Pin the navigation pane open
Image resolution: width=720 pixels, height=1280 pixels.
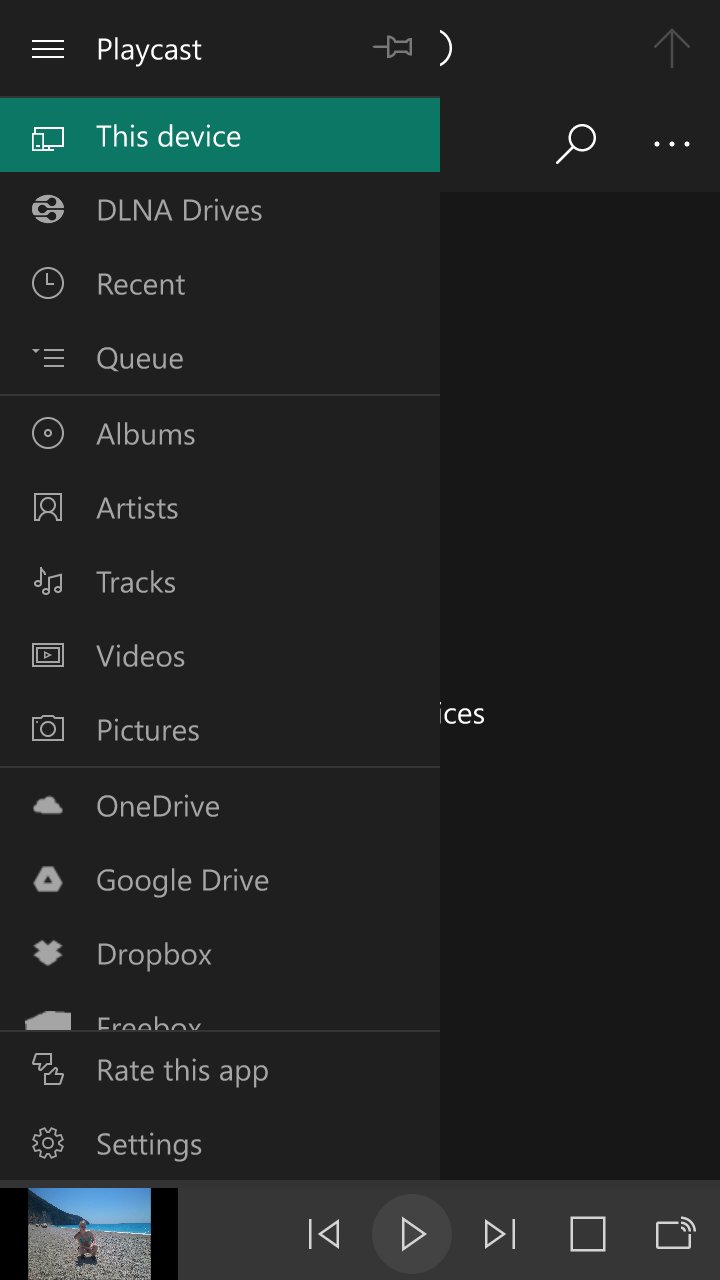pyautogui.click(x=392, y=47)
